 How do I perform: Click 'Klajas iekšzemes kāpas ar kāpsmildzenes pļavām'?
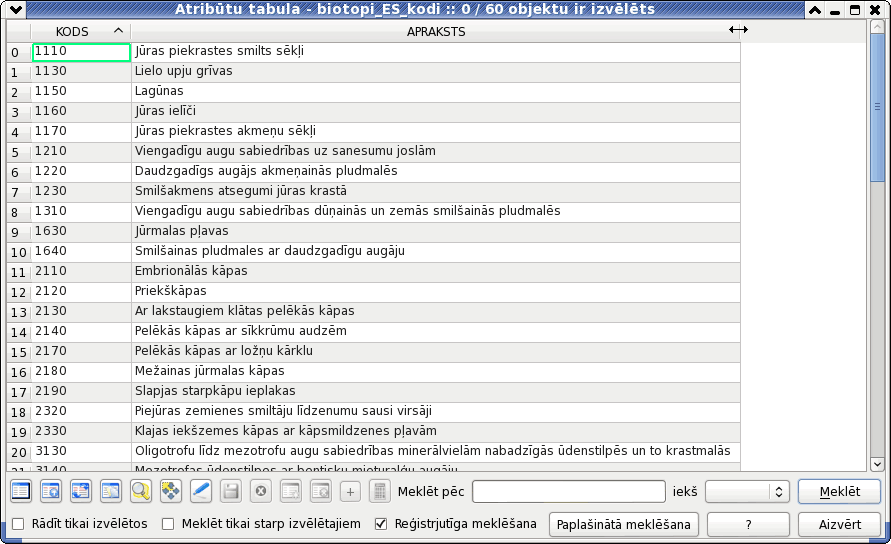(435, 431)
